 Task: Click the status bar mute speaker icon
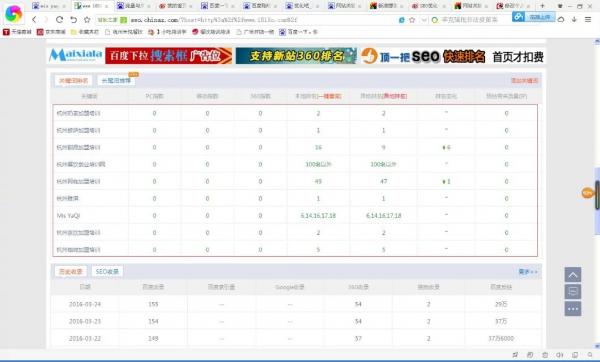[560, 355]
